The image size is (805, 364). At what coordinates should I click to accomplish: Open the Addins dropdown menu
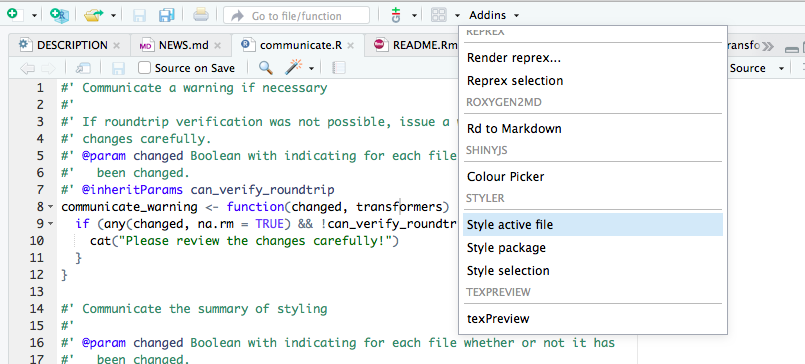tap(493, 15)
